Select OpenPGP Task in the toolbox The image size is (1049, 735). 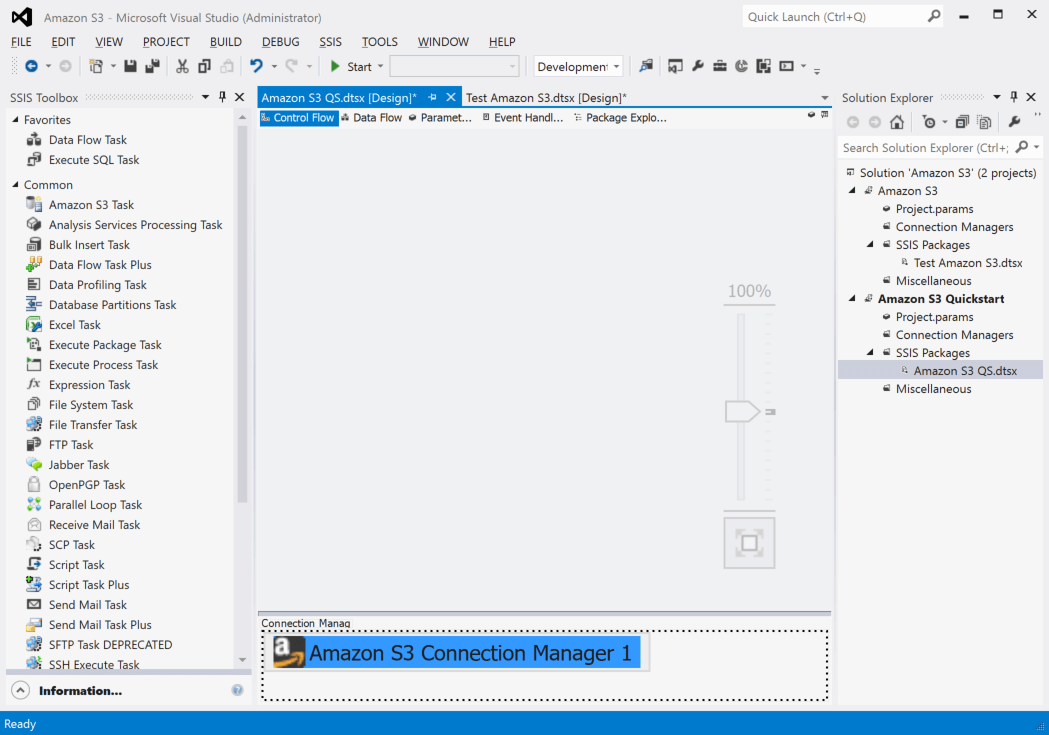click(x=87, y=485)
